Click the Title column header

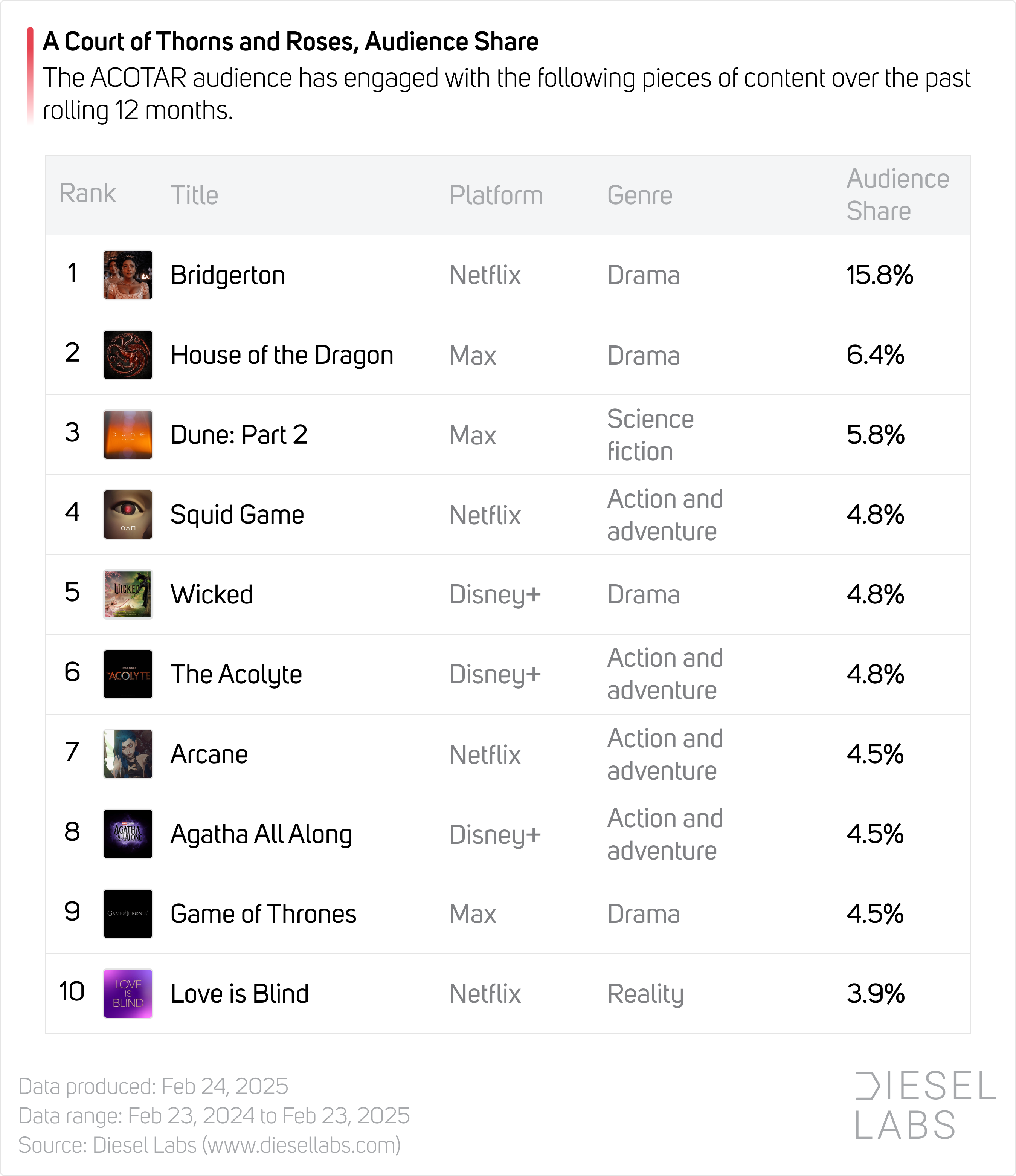point(194,195)
